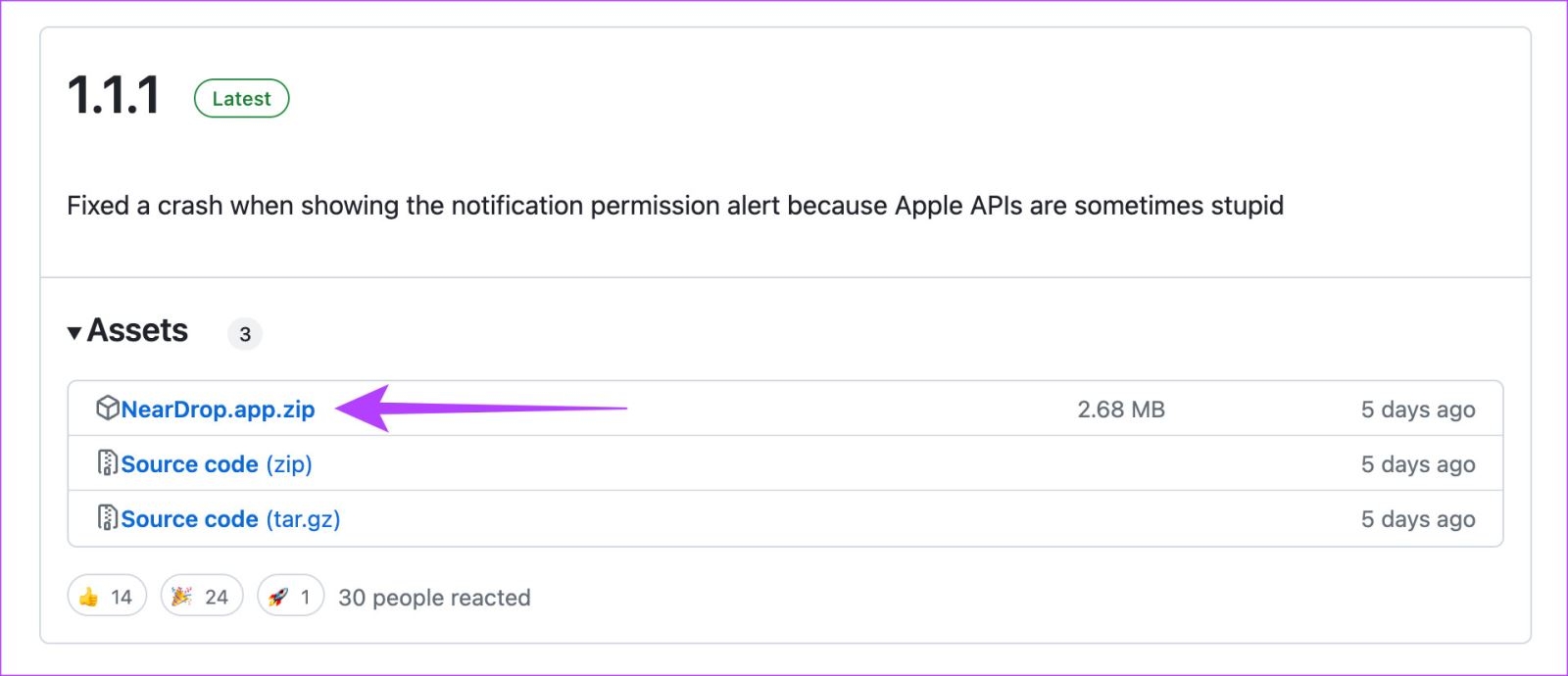Click the Assets heading
1568x676 pixels.
(x=137, y=330)
